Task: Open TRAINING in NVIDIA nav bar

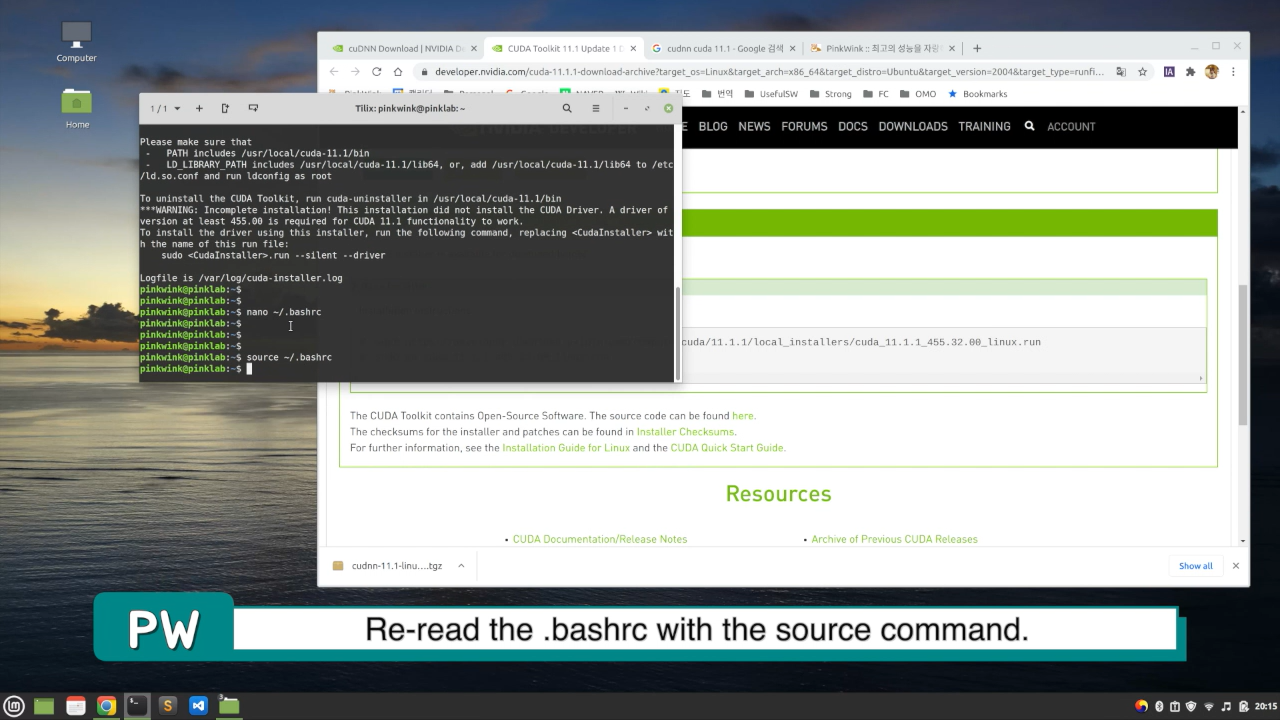Action: [984, 126]
